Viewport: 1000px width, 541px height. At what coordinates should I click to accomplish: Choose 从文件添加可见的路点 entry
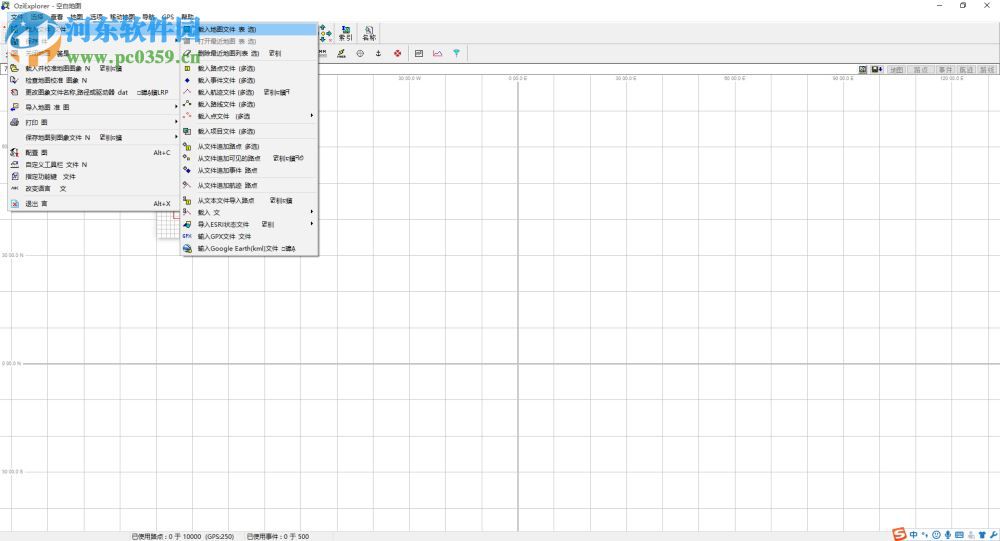(249, 158)
